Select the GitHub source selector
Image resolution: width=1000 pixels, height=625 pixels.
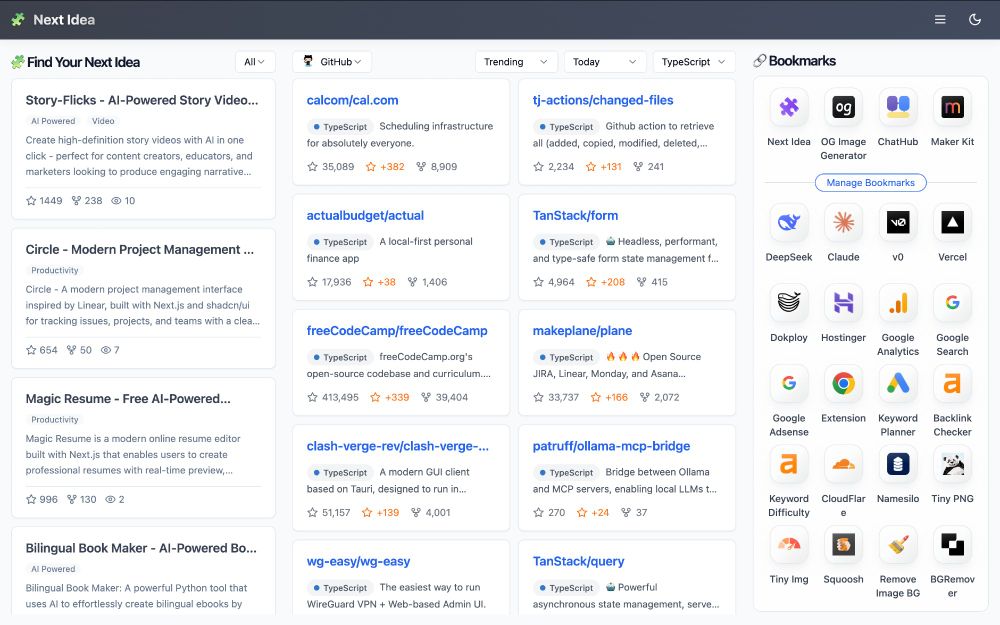[333, 61]
